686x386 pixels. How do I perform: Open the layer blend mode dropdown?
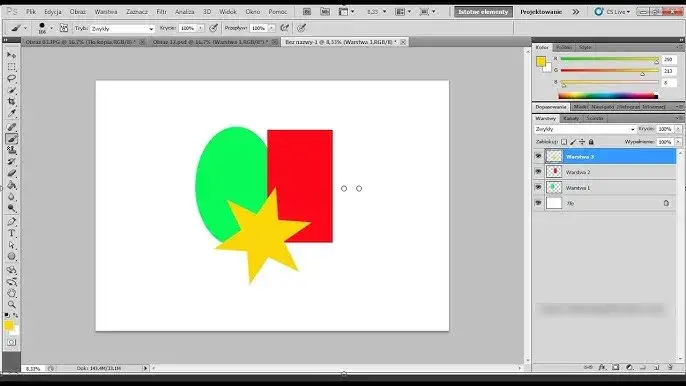coord(585,129)
